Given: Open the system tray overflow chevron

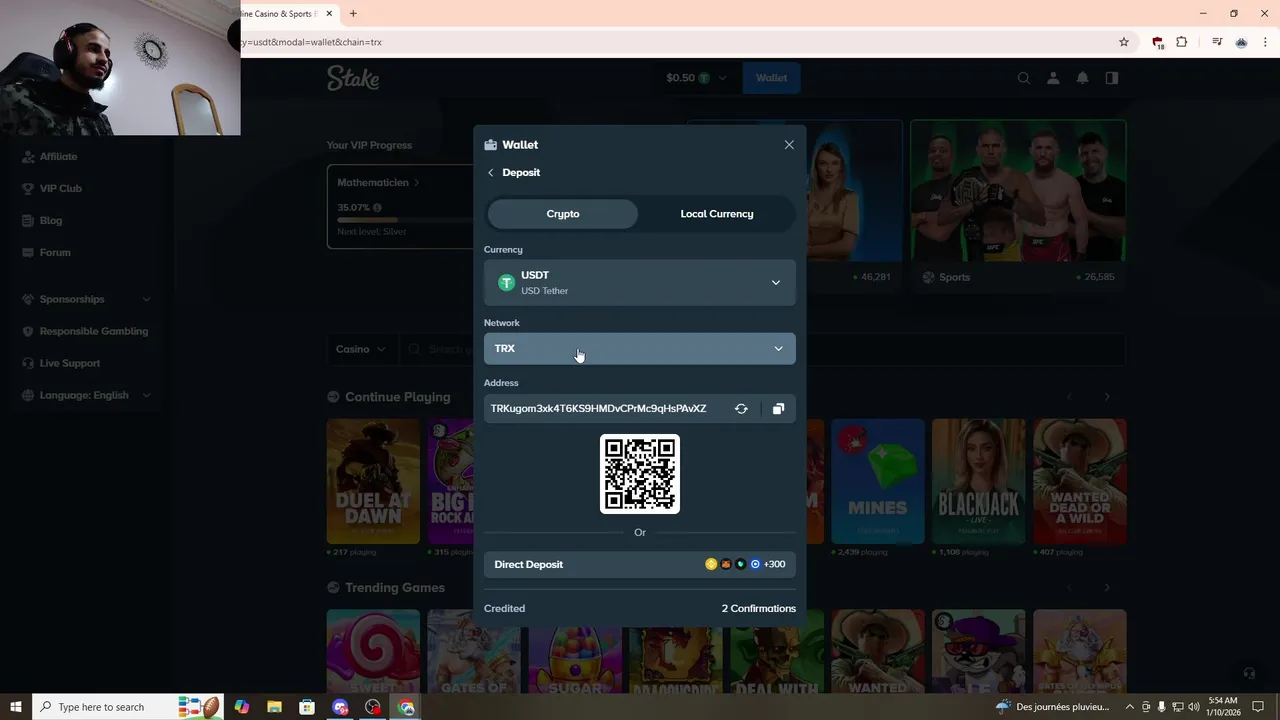Looking at the screenshot, I should [1130, 707].
